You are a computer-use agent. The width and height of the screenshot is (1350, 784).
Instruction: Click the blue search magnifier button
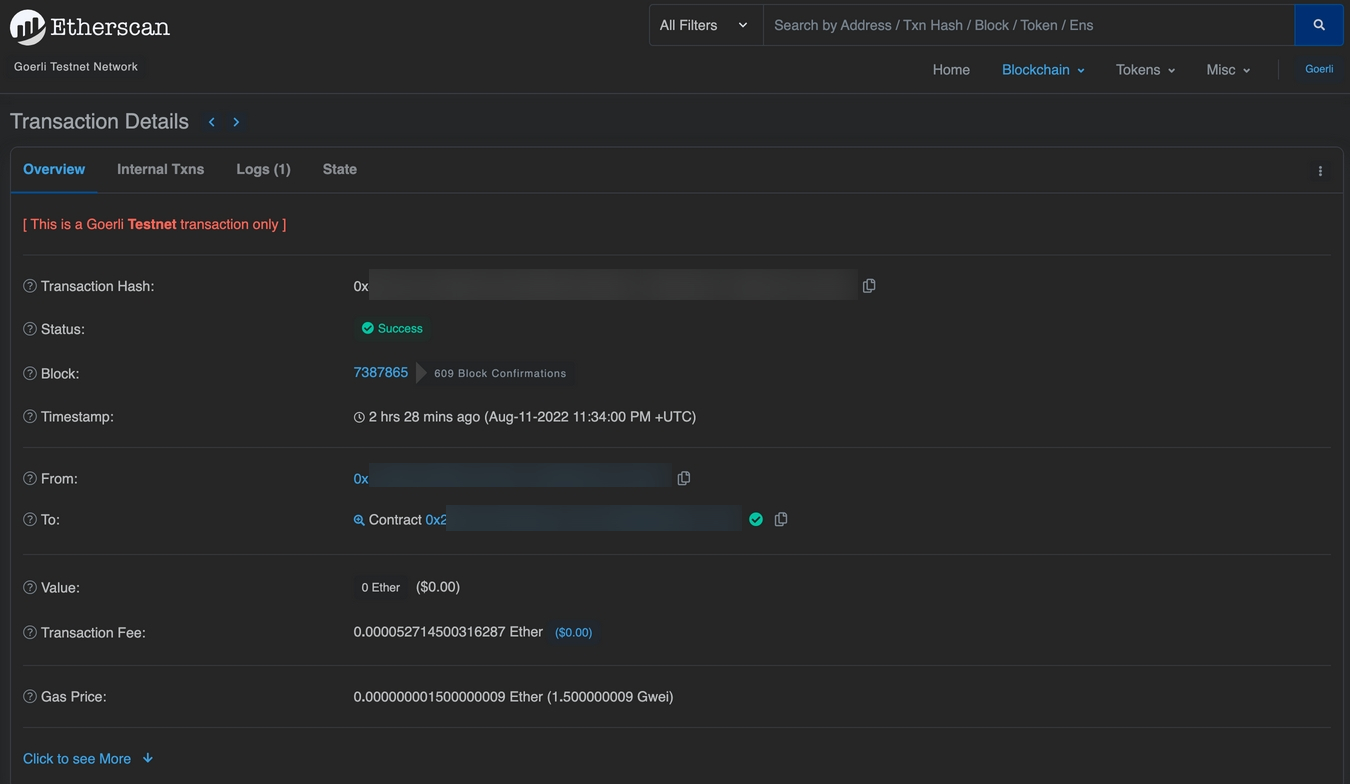click(1319, 25)
